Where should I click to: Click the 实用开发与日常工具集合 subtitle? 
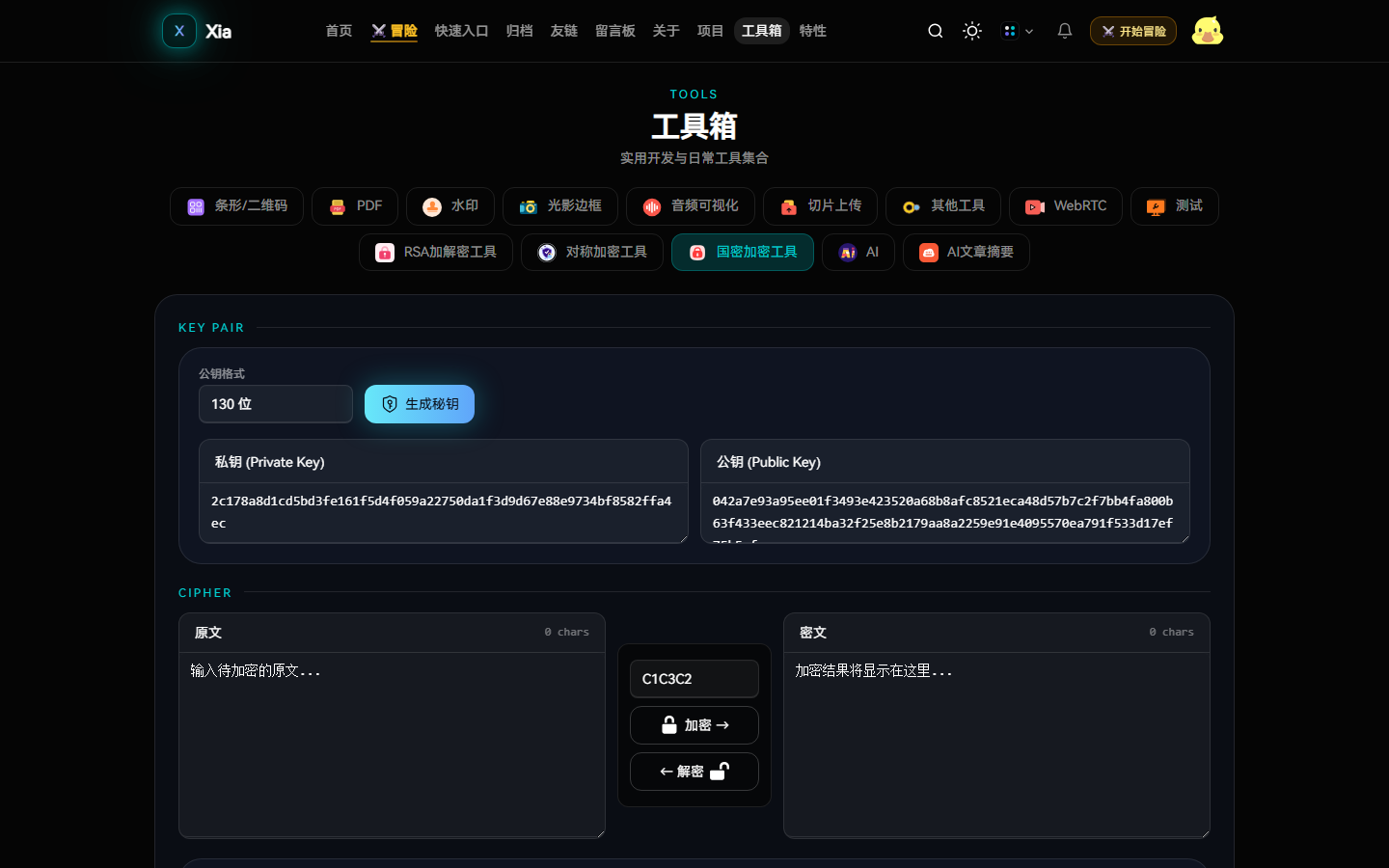click(694, 158)
